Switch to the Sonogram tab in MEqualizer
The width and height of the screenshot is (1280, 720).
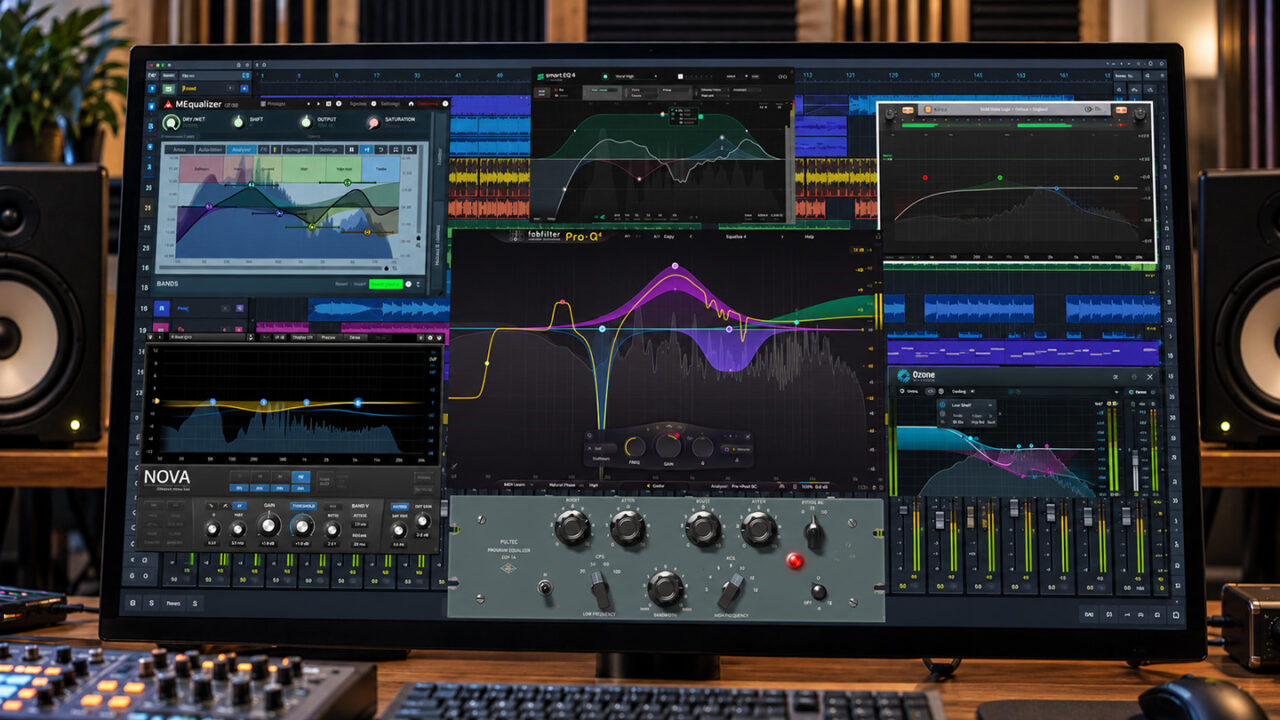point(297,149)
